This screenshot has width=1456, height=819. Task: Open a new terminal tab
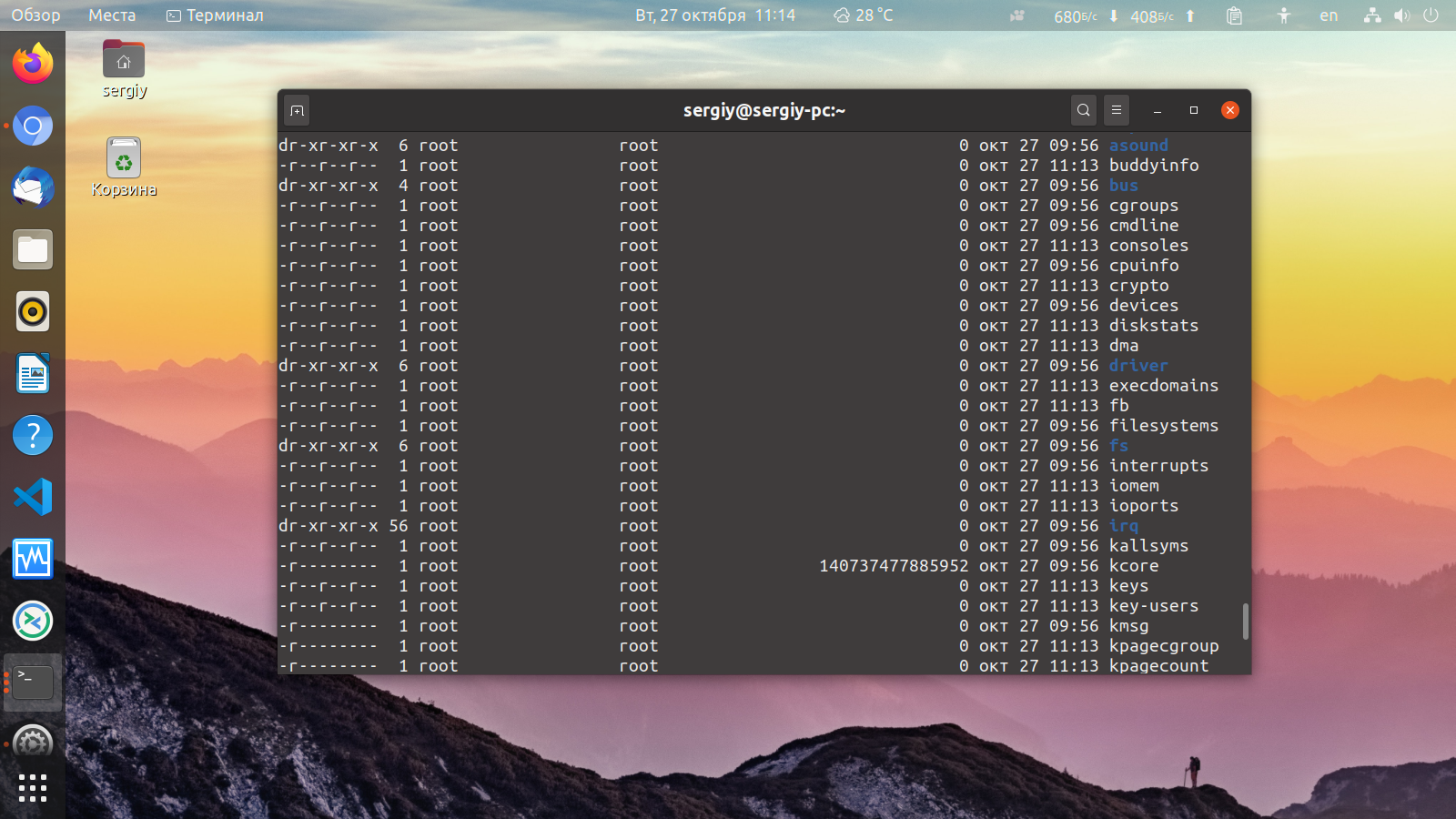click(x=297, y=110)
